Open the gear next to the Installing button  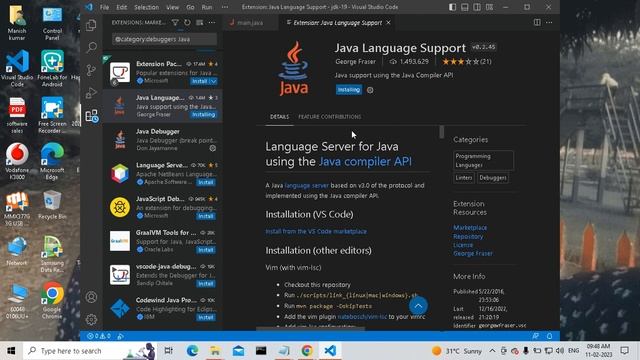(x=370, y=90)
